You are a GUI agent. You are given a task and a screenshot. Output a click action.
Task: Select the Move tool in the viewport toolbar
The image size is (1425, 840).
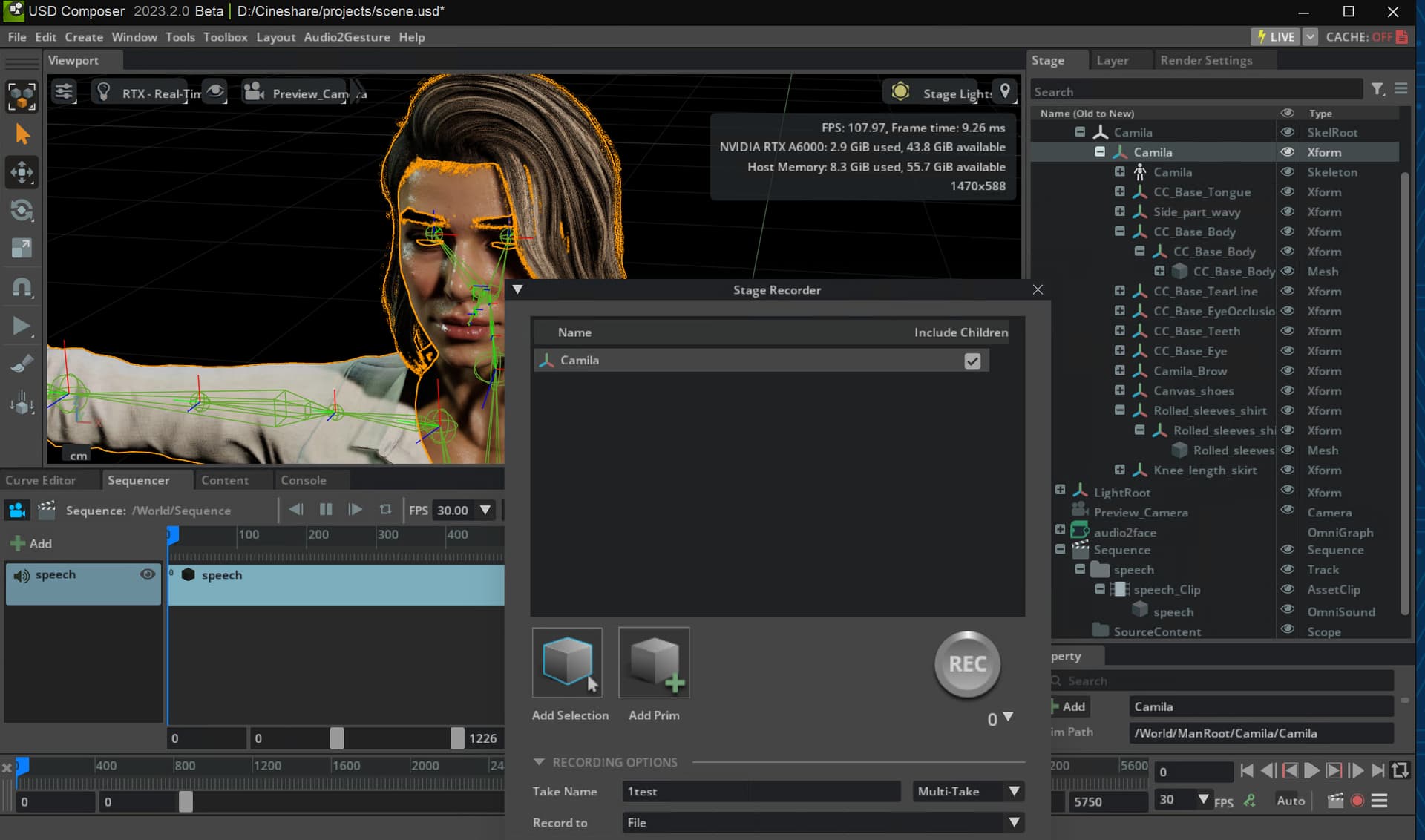coord(22,172)
